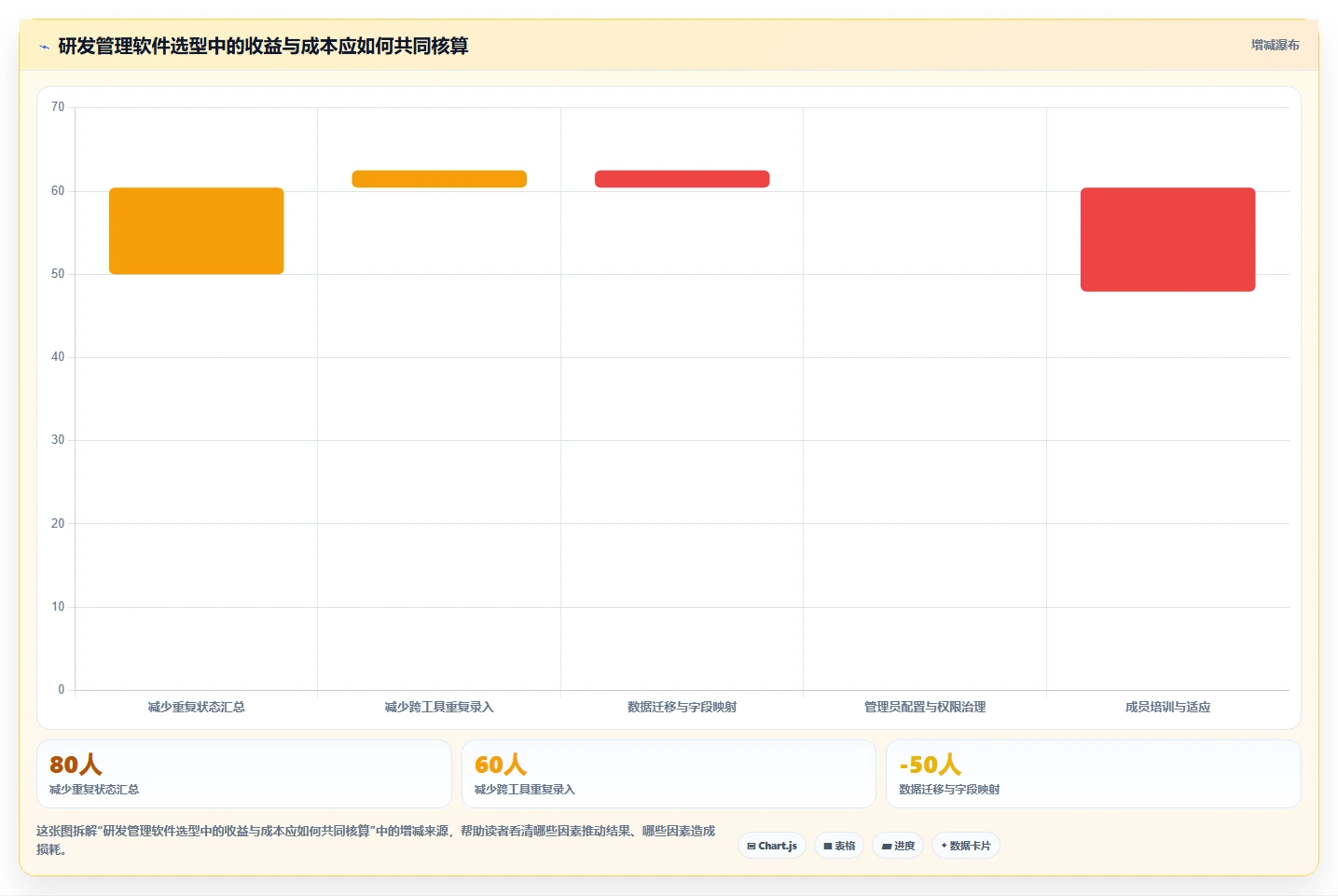
Task: Click the 80人 data card
Action: pyautogui.click(x=244, y=774)
